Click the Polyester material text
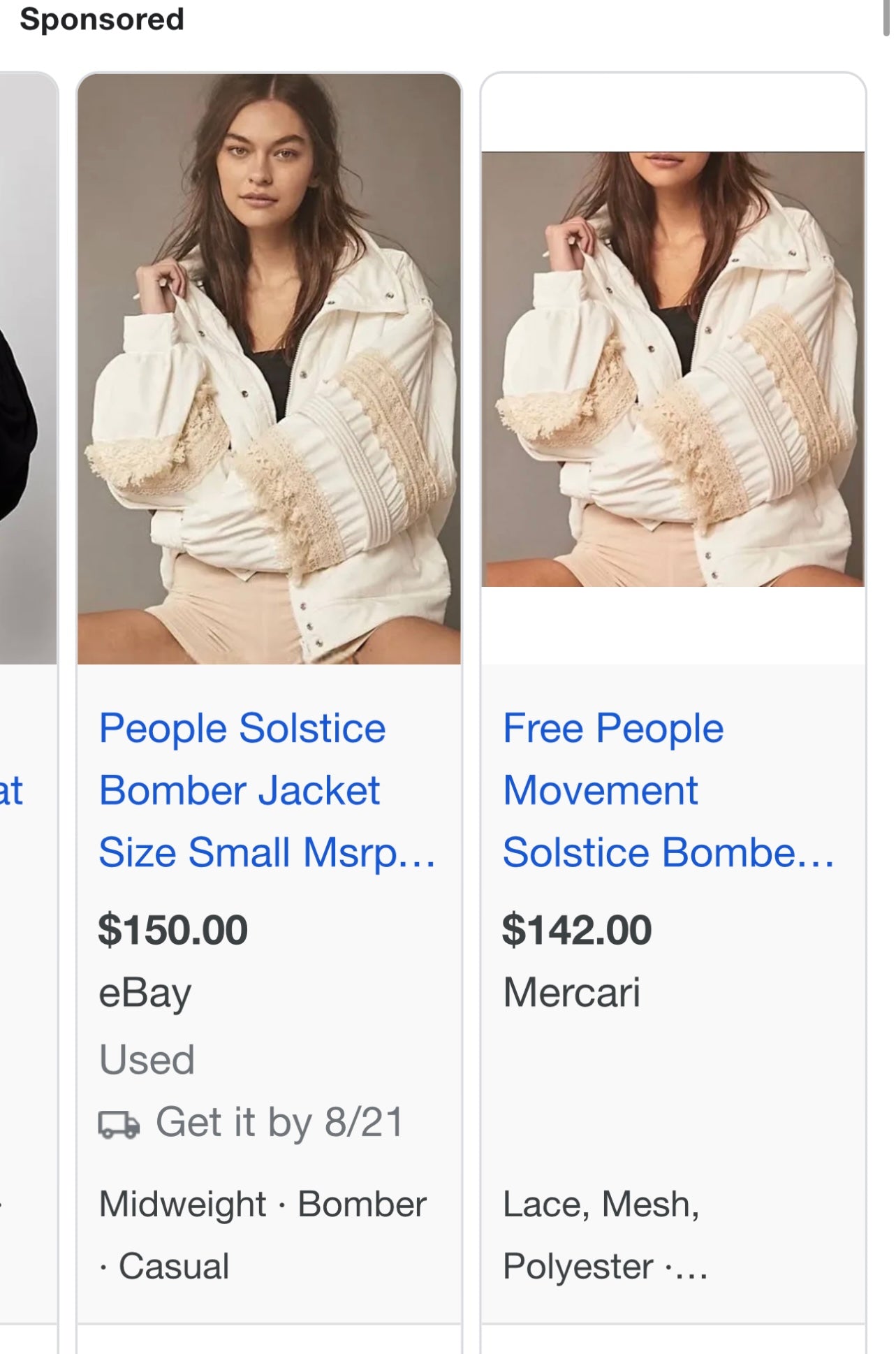This screenshot has width=896, height=1354. 578,1266
